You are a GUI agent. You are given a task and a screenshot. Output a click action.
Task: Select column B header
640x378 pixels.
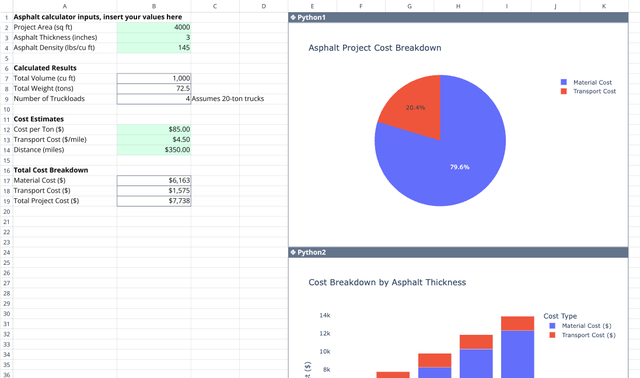(154, 6)
